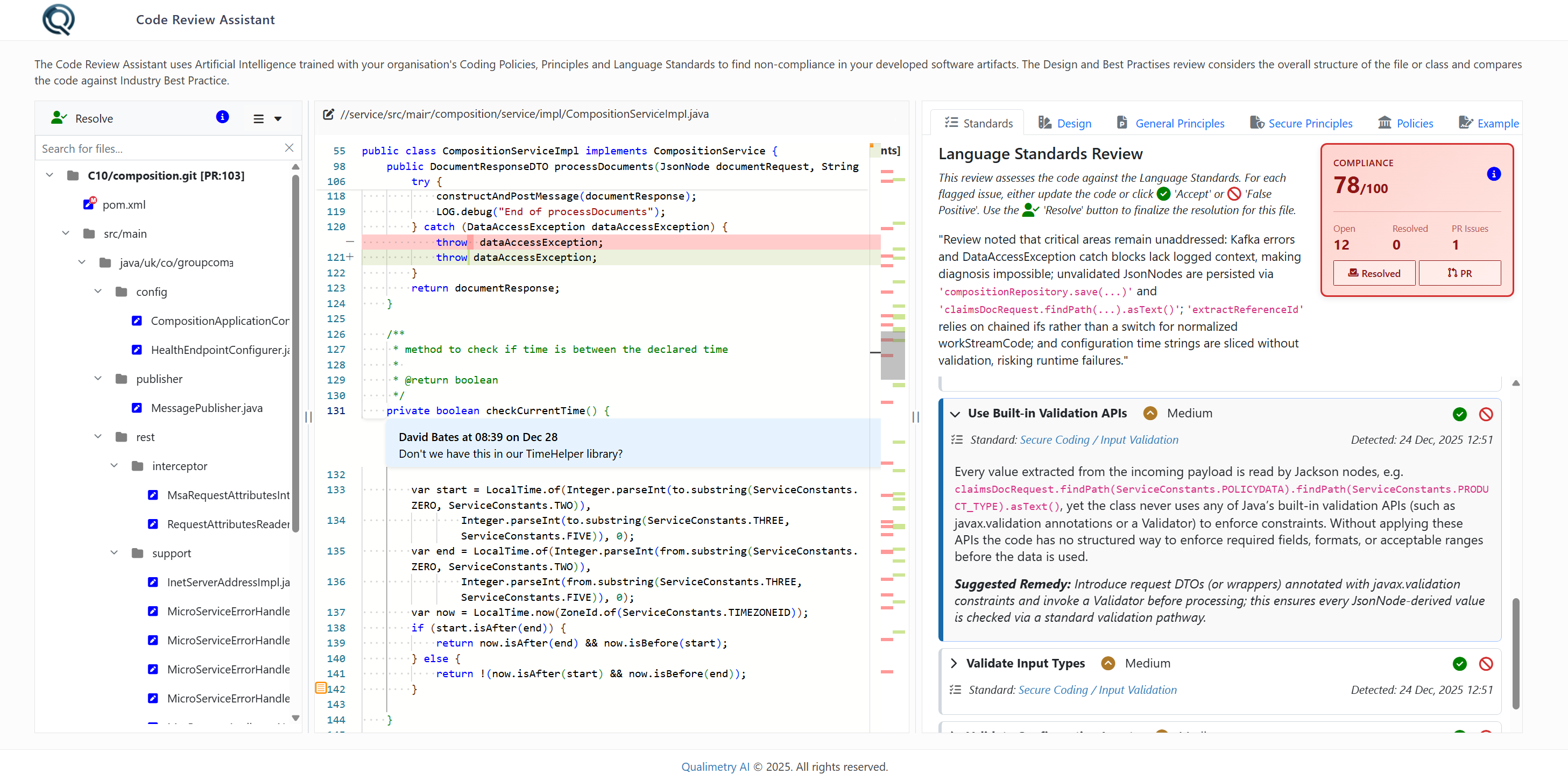Click the modified badge on pom.xml
This screenshot has width=1568, height=781.
[93, 200]
